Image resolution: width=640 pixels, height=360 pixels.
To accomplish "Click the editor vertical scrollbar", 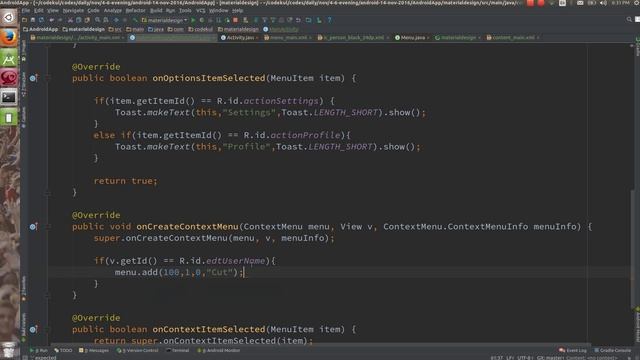I will (x=632, y=249).
